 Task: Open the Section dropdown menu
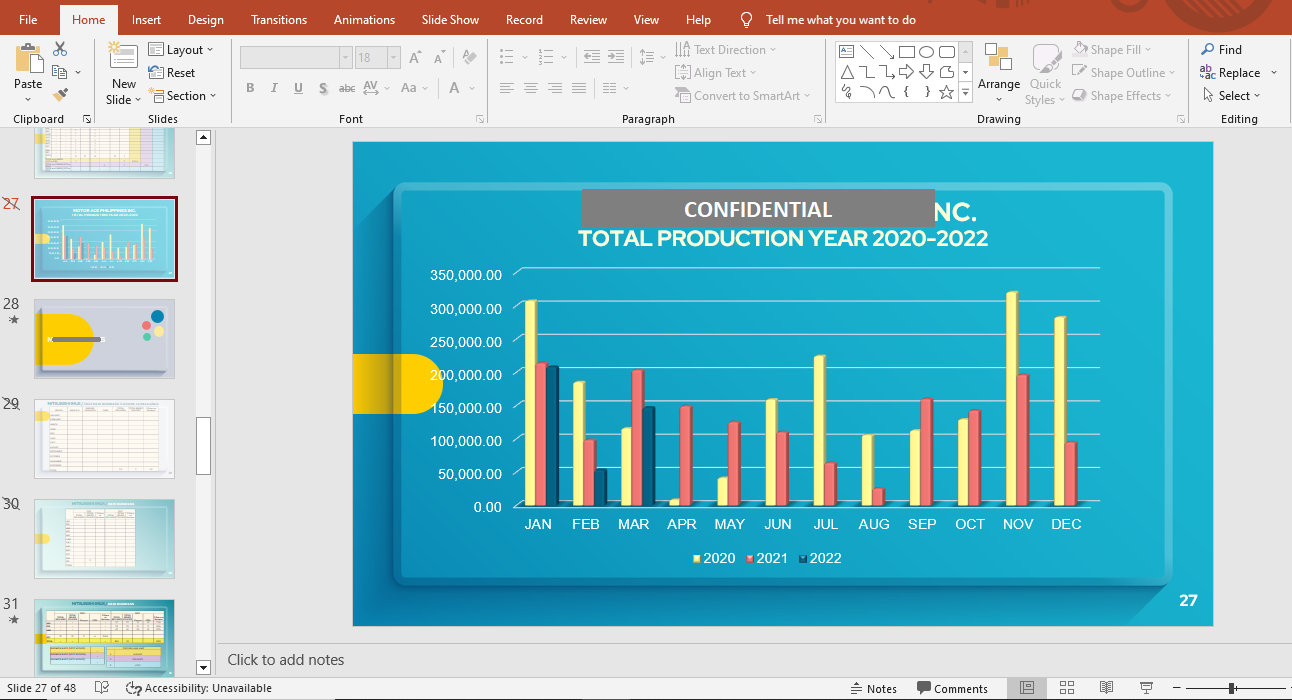coord(184,96)
